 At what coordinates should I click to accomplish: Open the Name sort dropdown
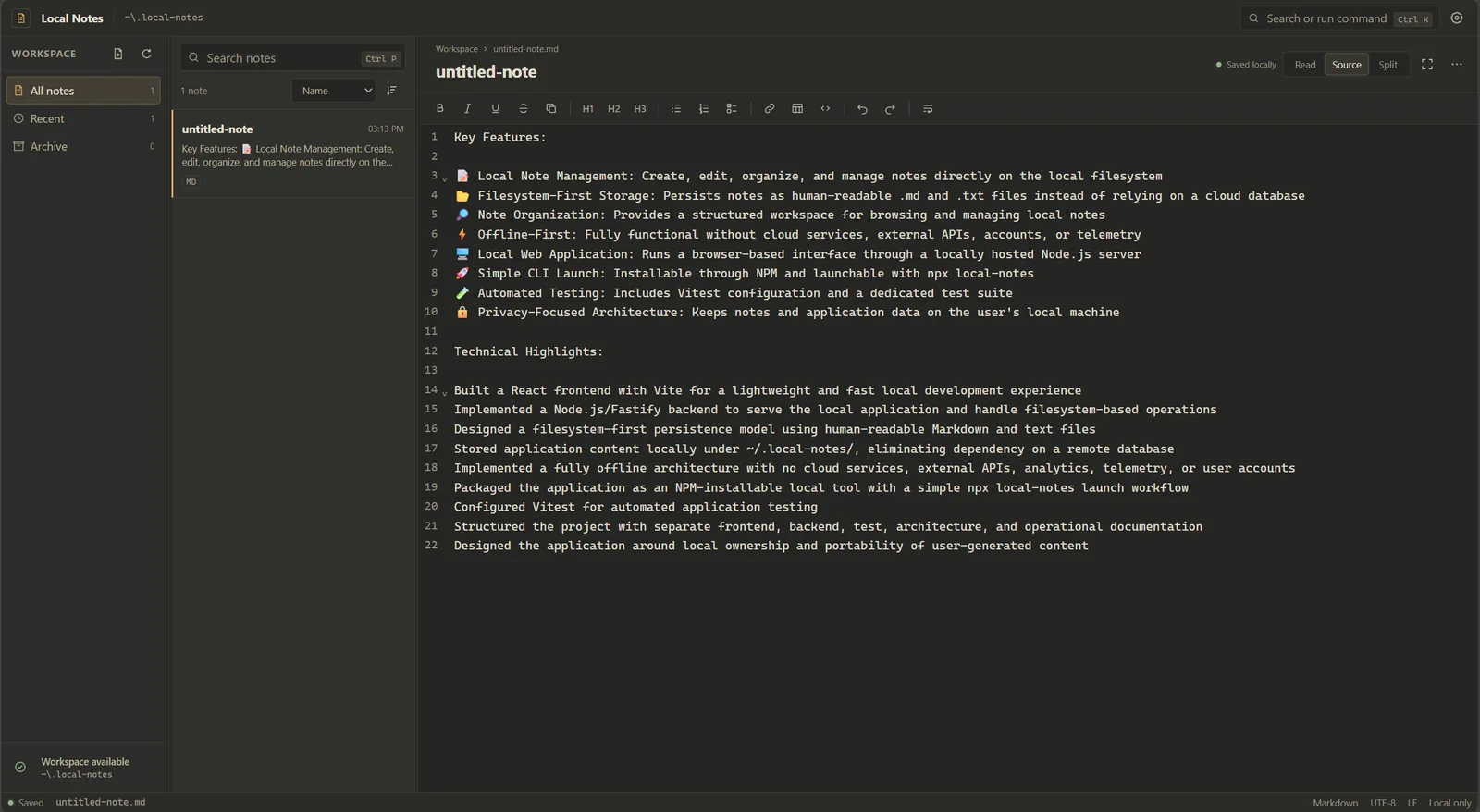(x=335, y=91)
